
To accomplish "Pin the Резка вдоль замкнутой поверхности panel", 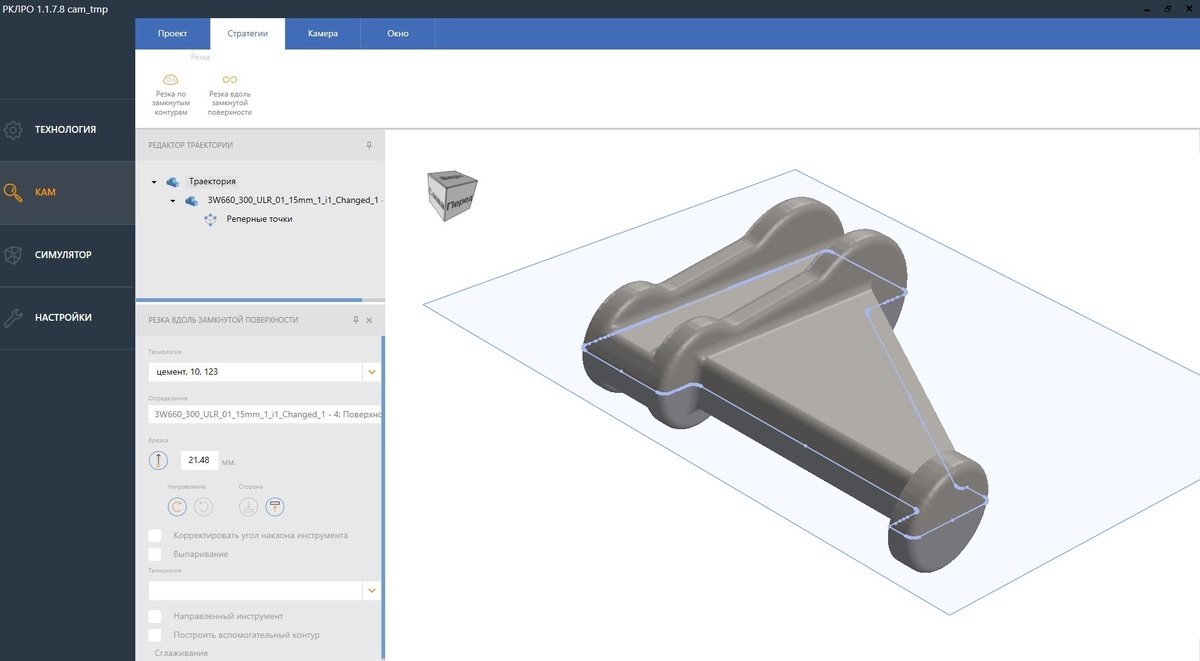I will coord(355,320).
